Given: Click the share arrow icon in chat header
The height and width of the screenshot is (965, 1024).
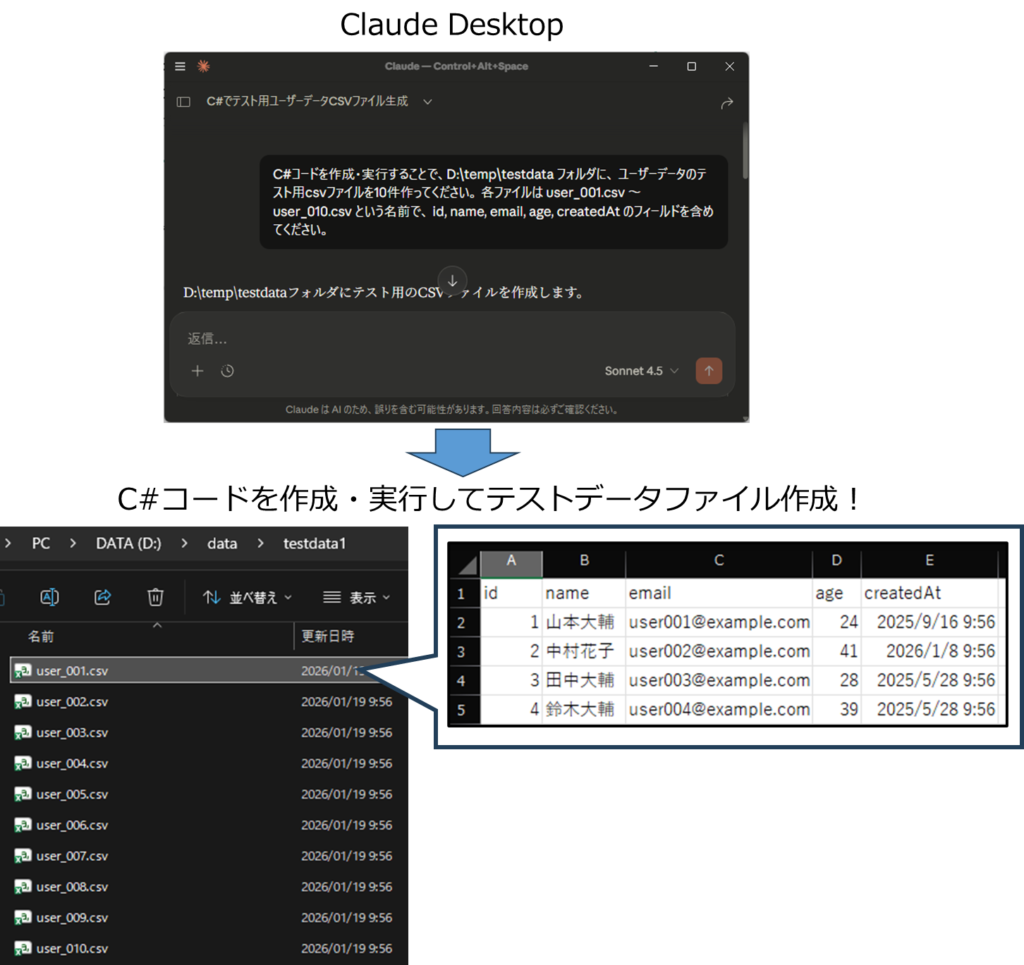Looking at the screenshot, I should tap(727, 103).
